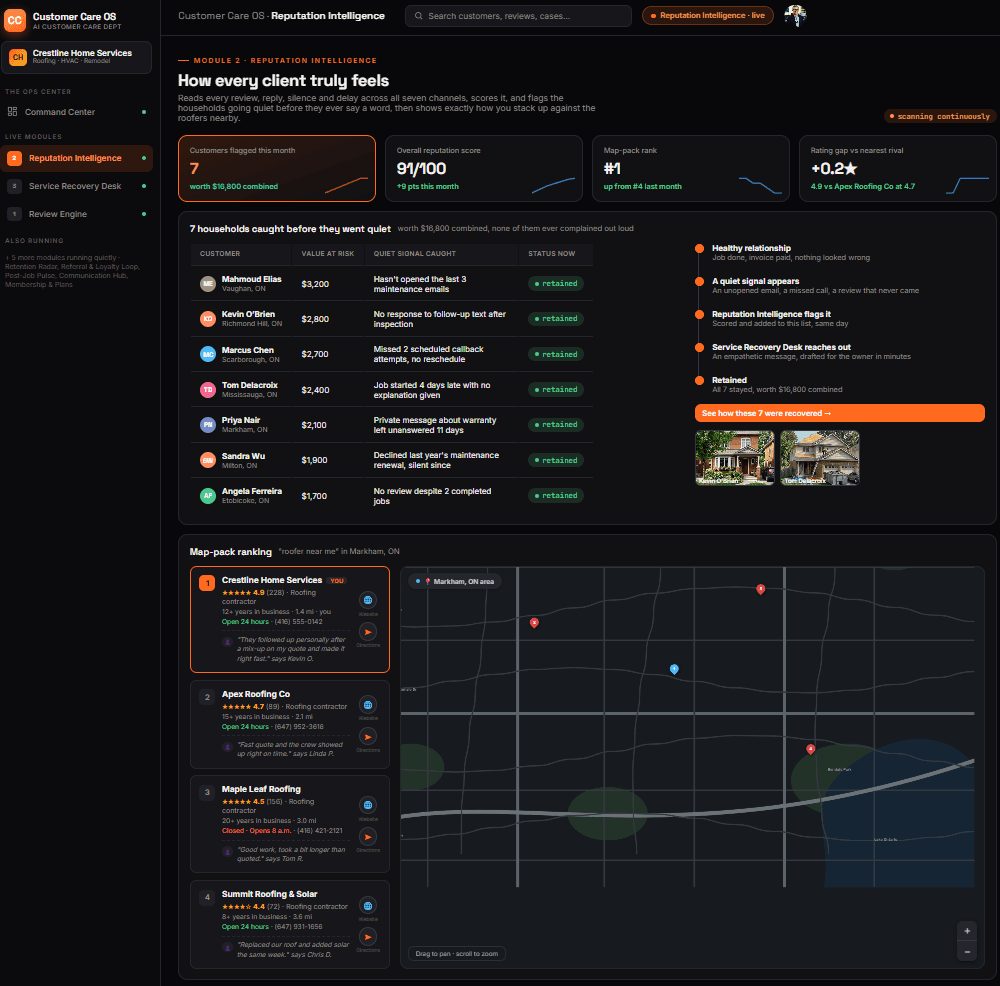Open the Kevin O'Brien house thumbnail
The width and height of the screenshot is (1000, 986).
[x=735, y=458]
